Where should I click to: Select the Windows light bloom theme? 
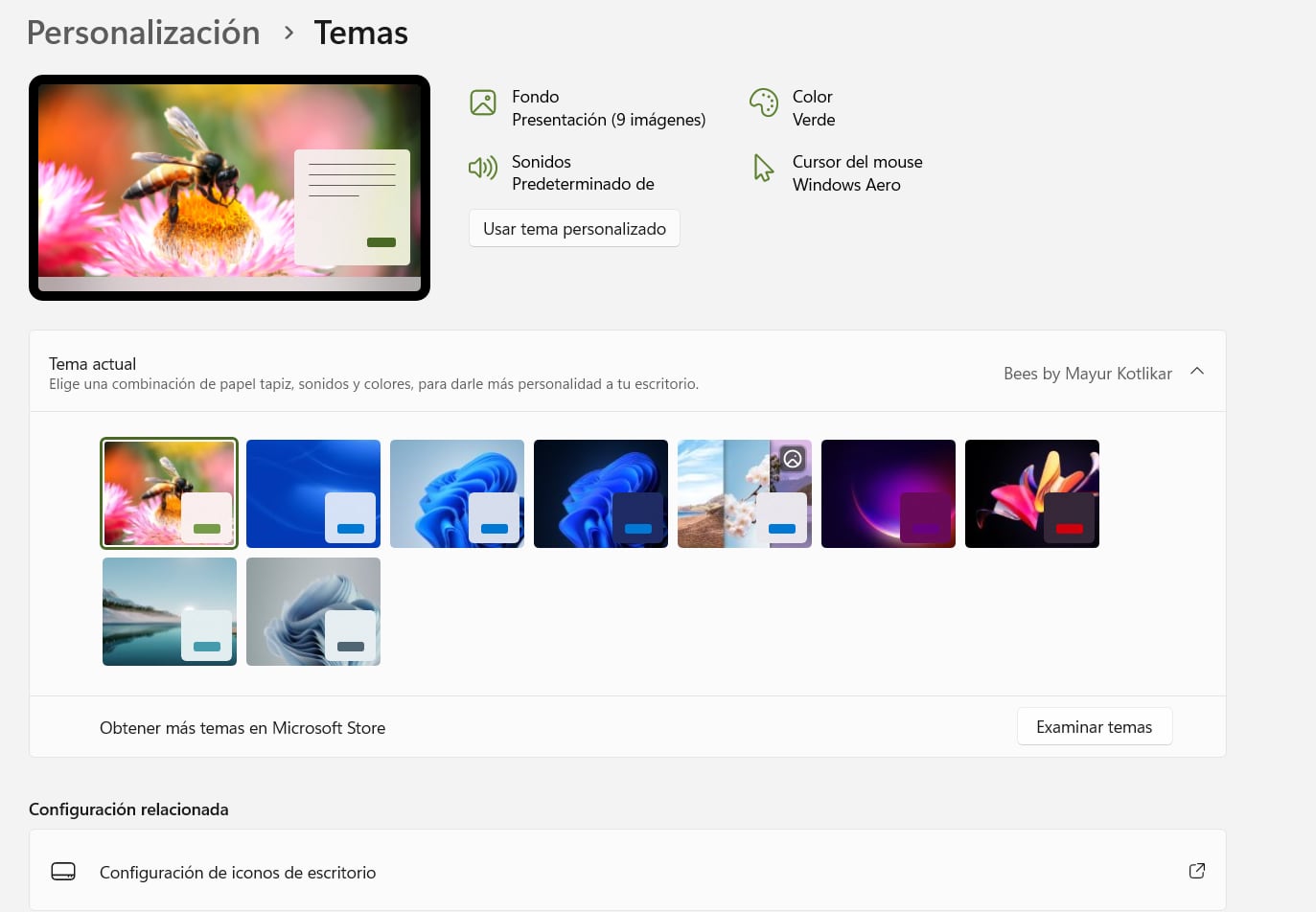pos(457,493)
